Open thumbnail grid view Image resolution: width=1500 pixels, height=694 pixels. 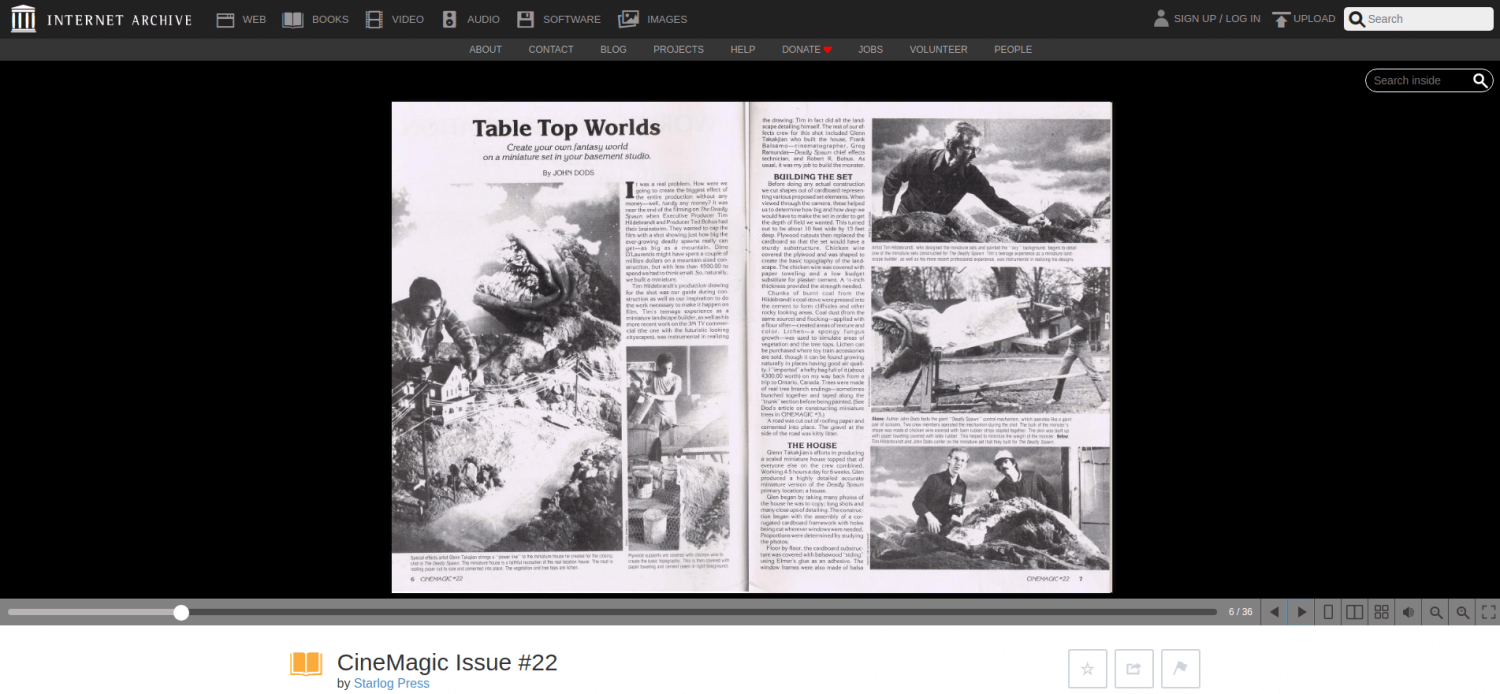click(x=1381, y=612)
